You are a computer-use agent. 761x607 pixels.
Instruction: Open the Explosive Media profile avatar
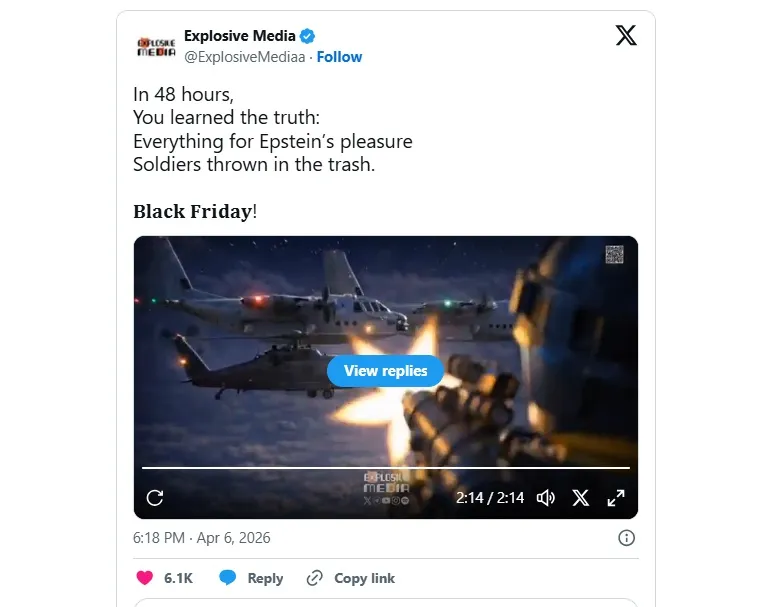pos(156,47)
